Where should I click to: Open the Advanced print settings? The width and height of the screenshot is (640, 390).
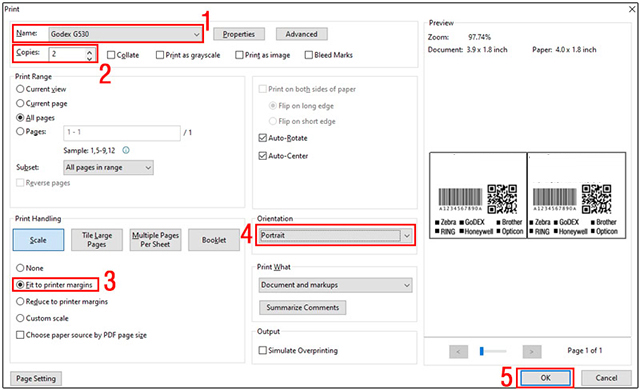coord(302,34)
